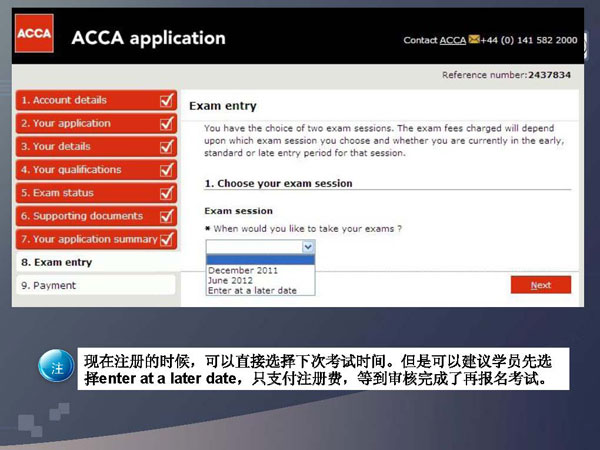Screen dimensions: 600x450
Task: Select December 2011 from the session list
Action: point(243,270)
